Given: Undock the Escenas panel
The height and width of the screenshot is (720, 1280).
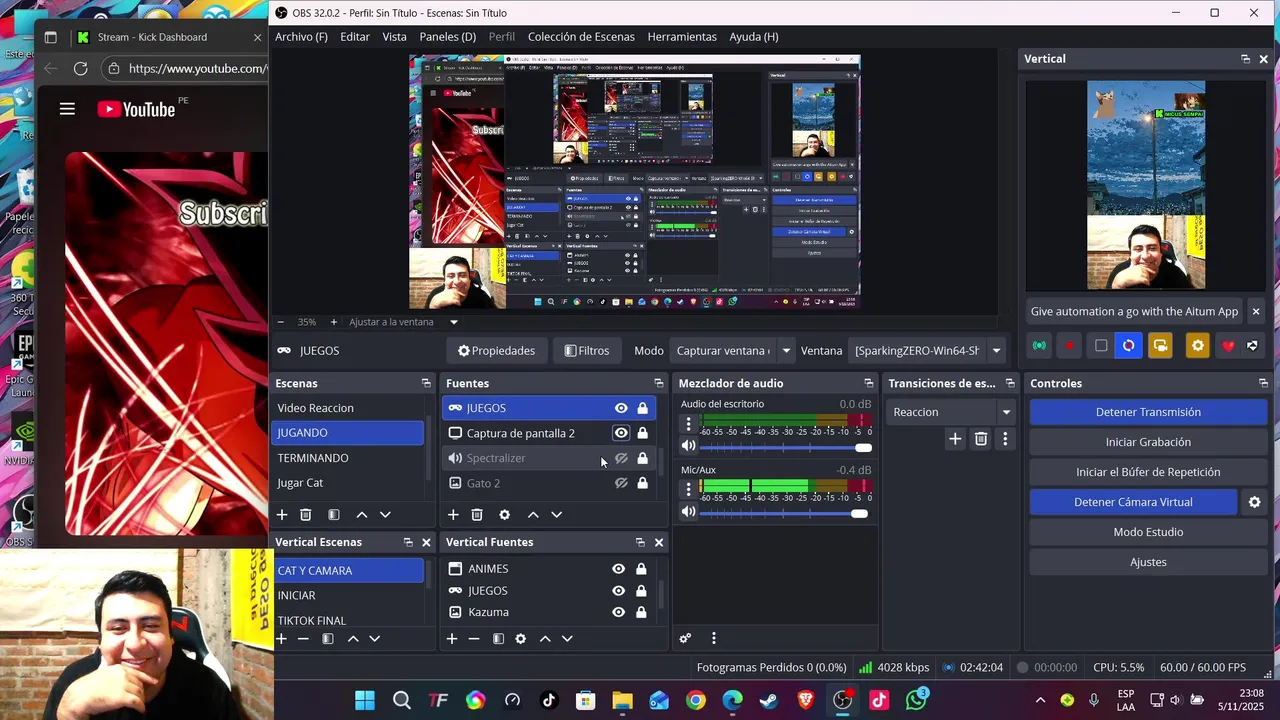Looking at the screenshot, I should click(426, 383).
